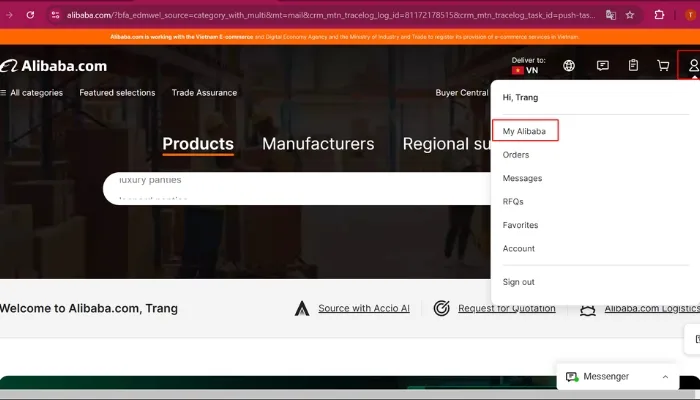Viewport: 700px width, 400px height.
Task: Click the 'Hi, Trang' greeting text
Action: click(x=521, y=97)
